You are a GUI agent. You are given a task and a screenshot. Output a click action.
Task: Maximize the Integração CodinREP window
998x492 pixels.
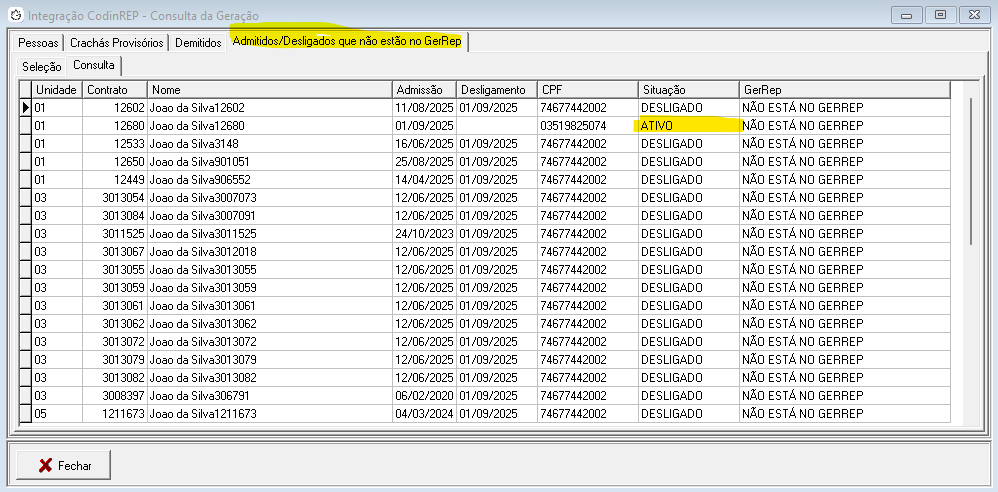[x=939, y=14]
